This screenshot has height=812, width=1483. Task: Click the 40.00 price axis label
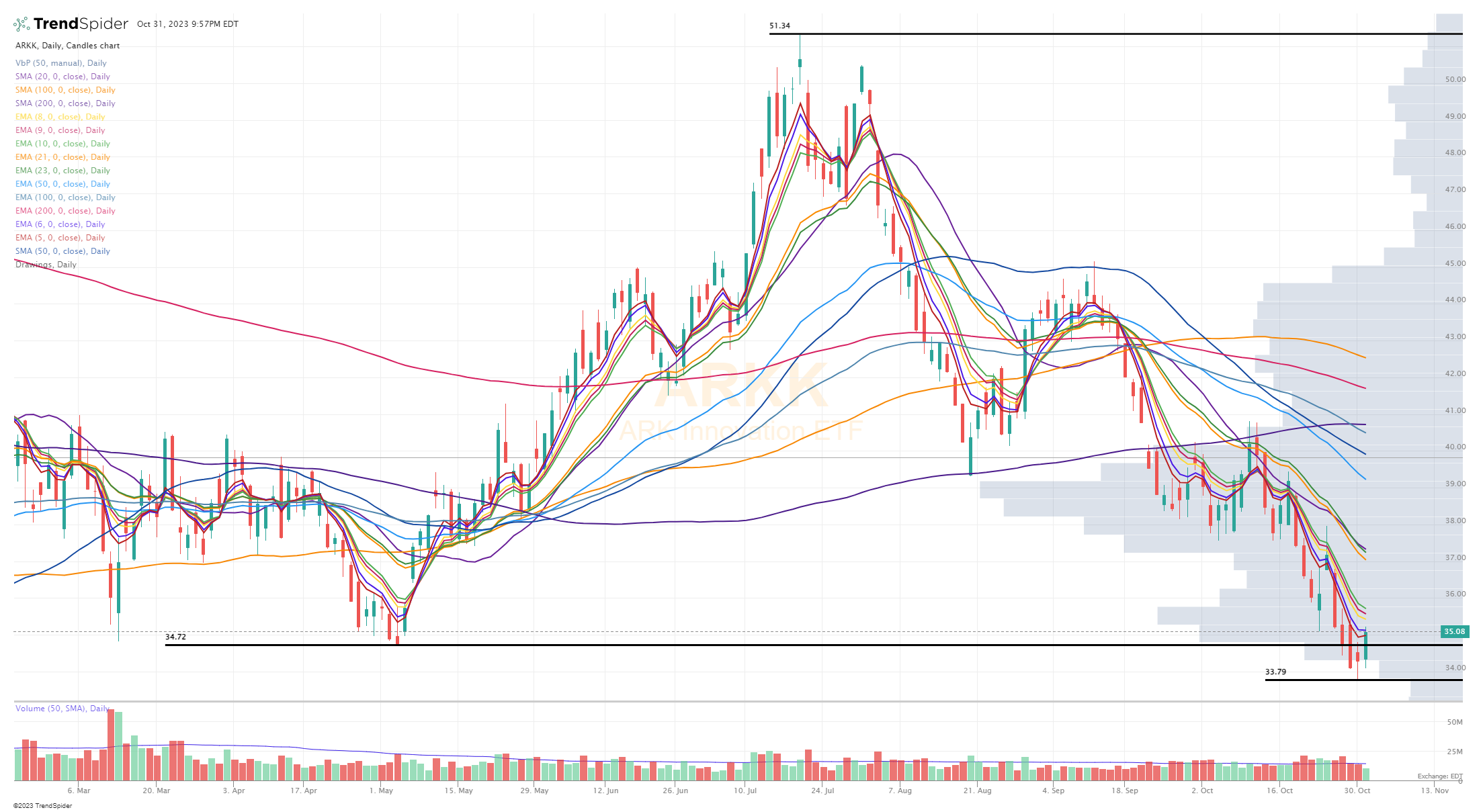pyautogui.click(x=1455, y=447)
